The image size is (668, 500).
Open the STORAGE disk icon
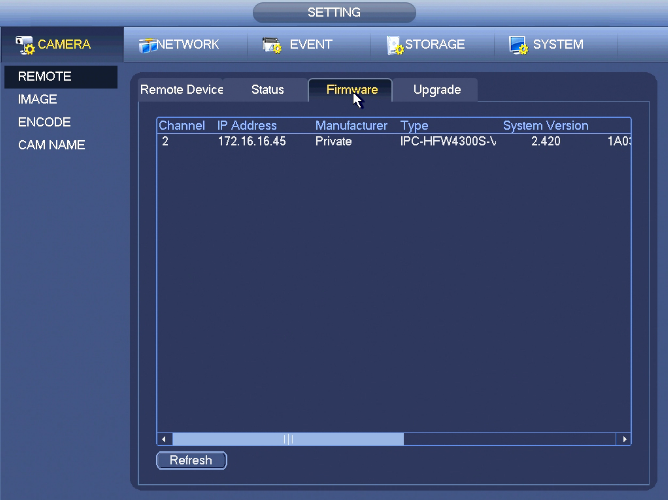pos(395,45)
